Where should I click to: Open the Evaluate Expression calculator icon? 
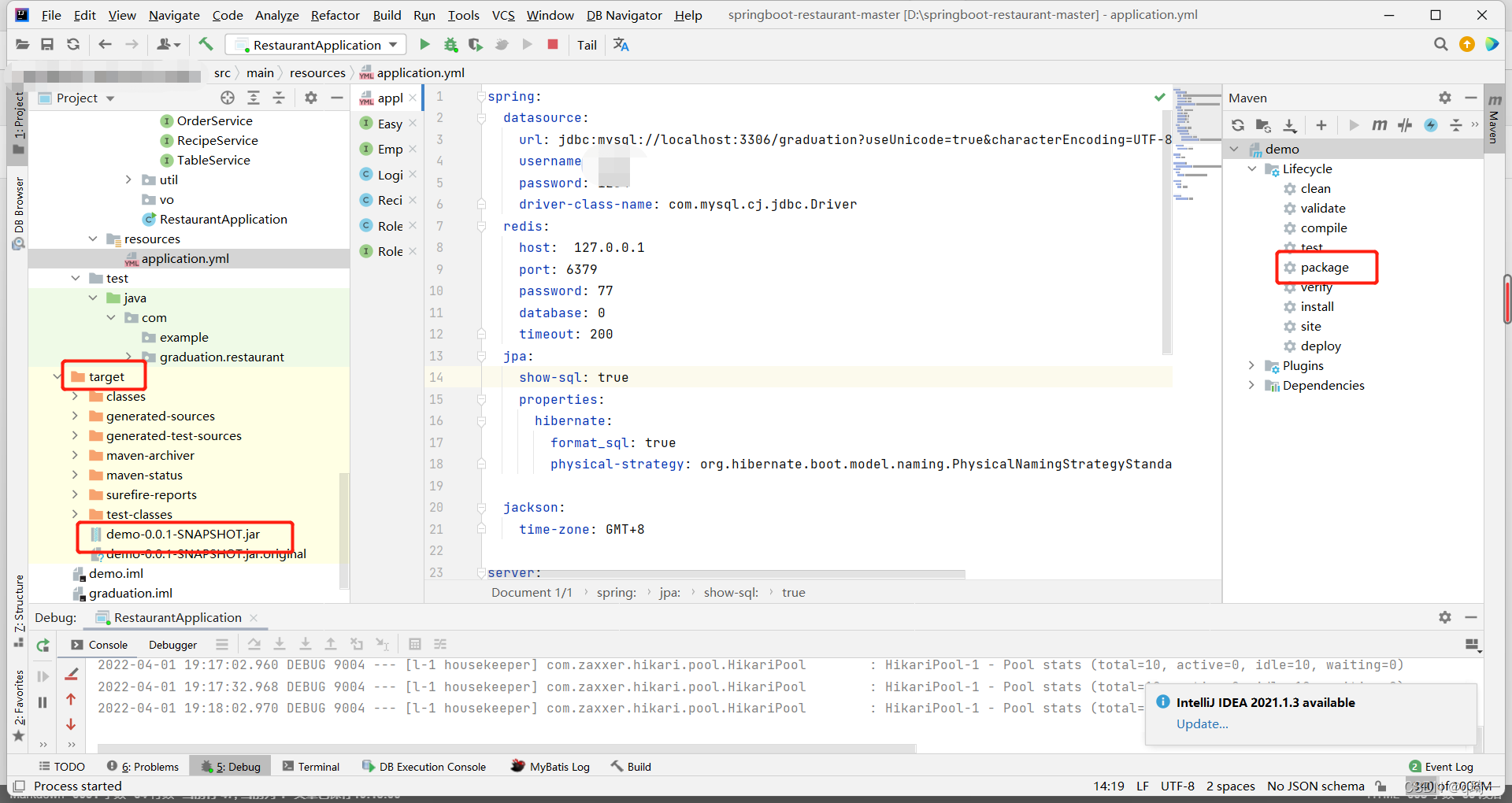[415, 644]
